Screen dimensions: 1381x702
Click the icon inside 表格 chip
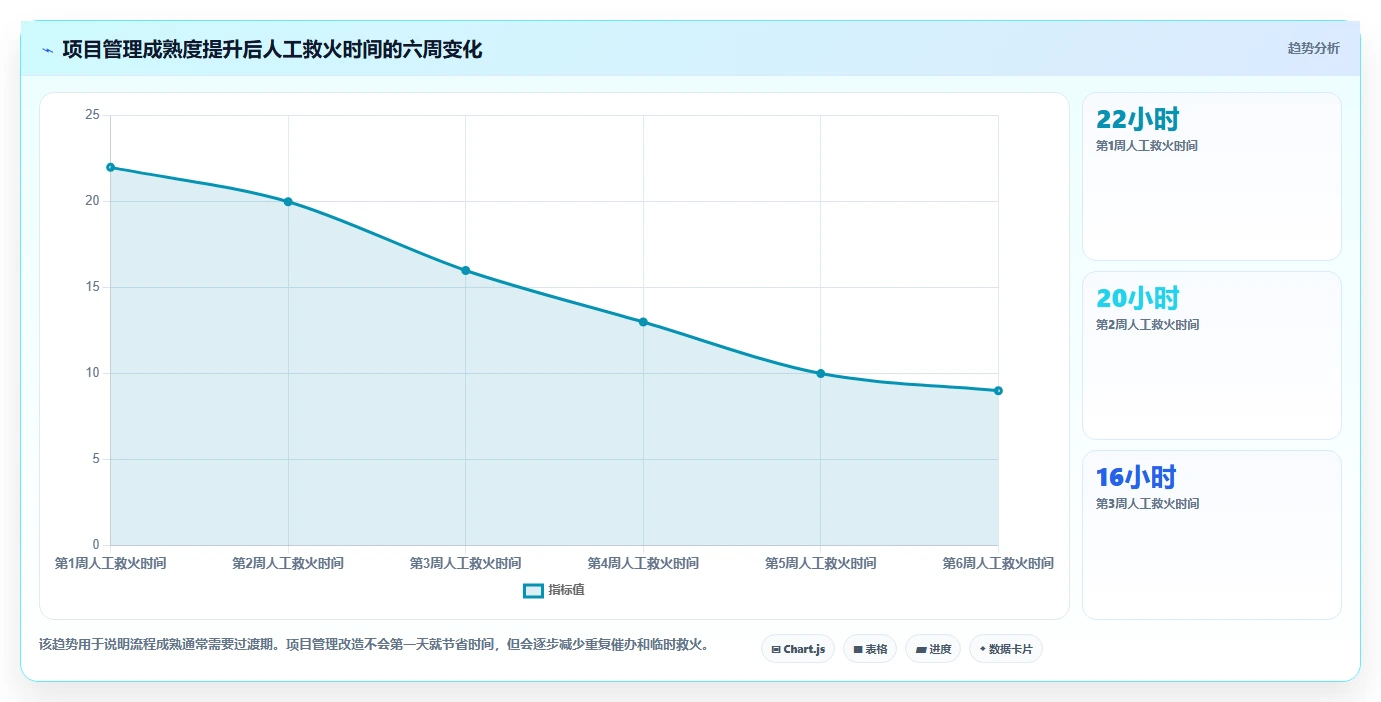point(858,650)
